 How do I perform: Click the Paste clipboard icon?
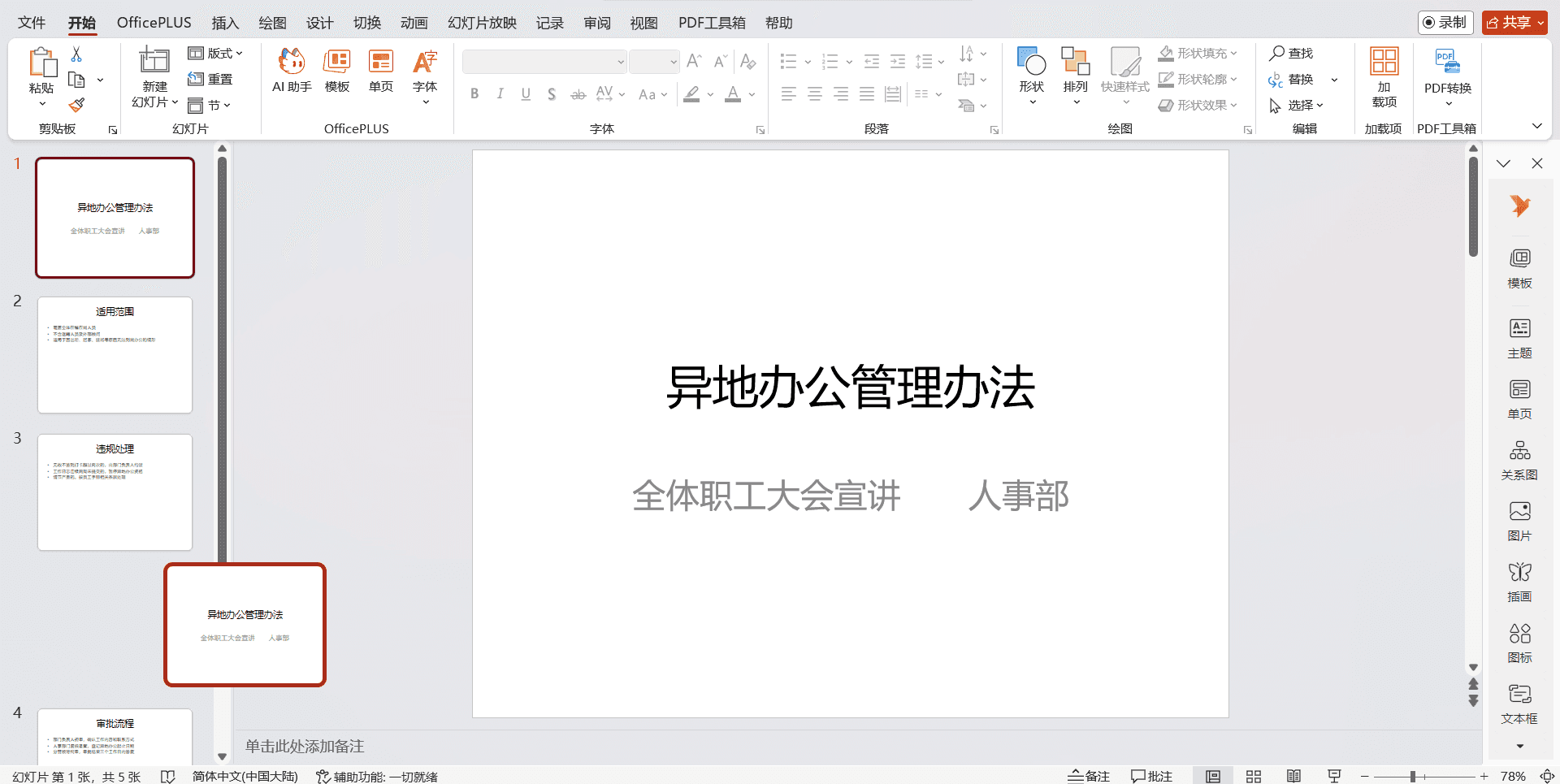41,63
